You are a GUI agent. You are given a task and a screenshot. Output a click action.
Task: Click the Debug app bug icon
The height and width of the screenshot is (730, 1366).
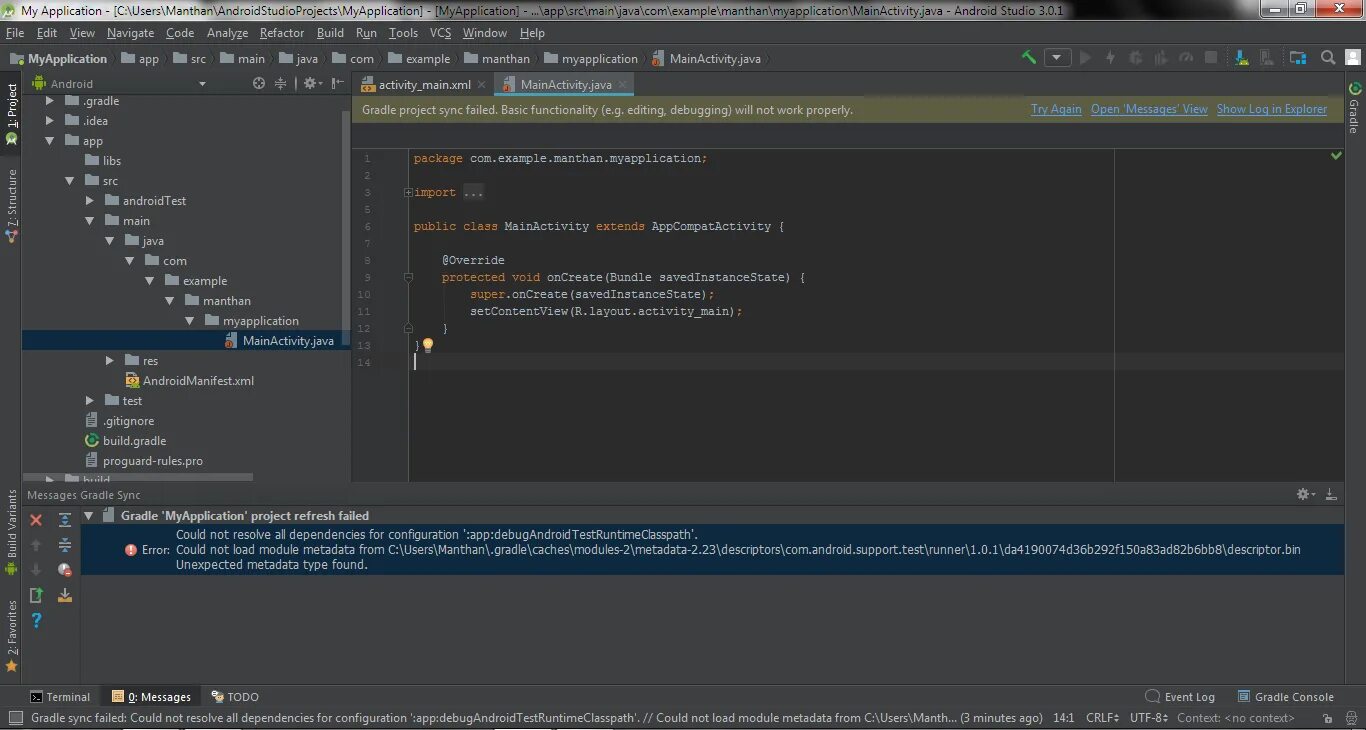tap(1136, 58)
